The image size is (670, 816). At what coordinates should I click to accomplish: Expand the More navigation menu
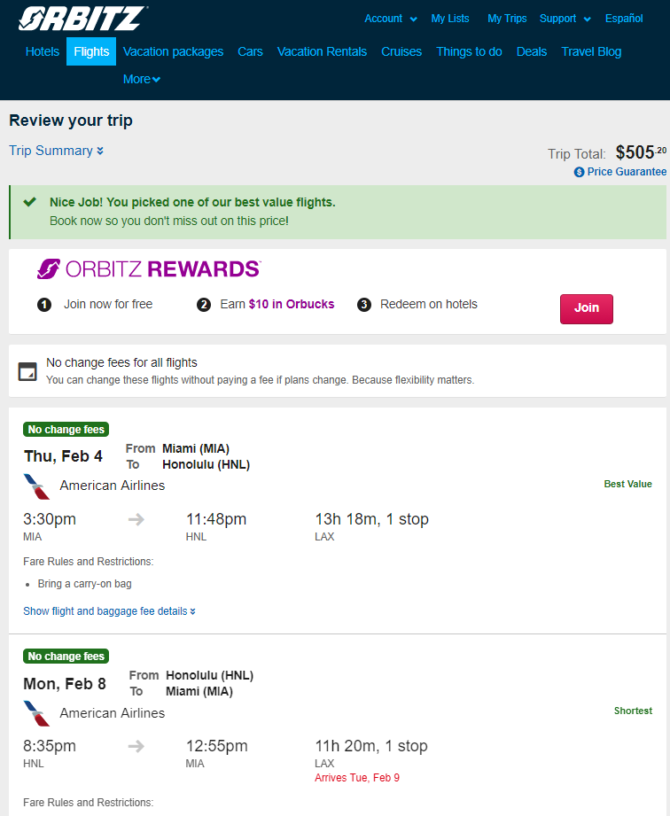[x=142, y=79]
